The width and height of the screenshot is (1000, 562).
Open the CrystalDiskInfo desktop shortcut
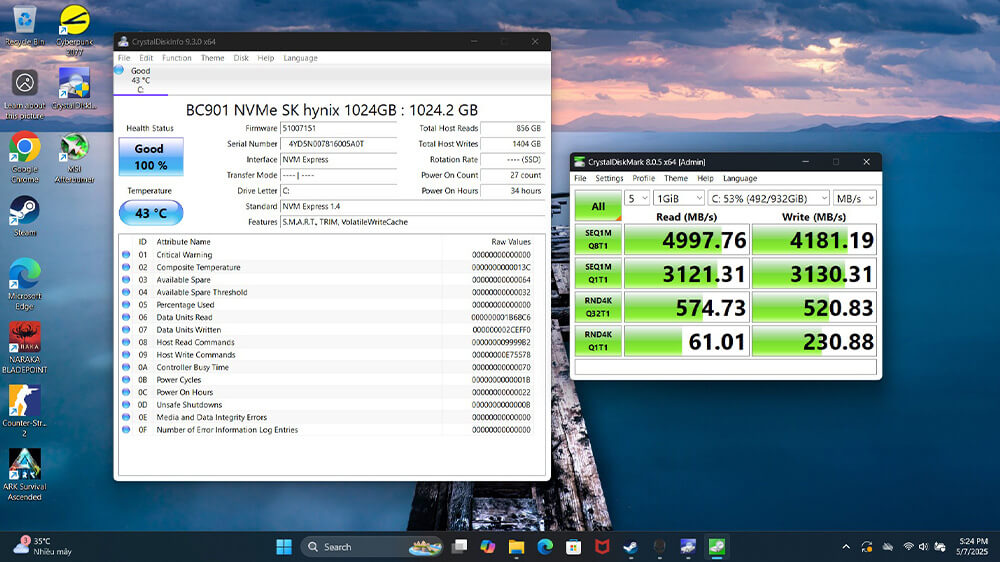(74, 89)
